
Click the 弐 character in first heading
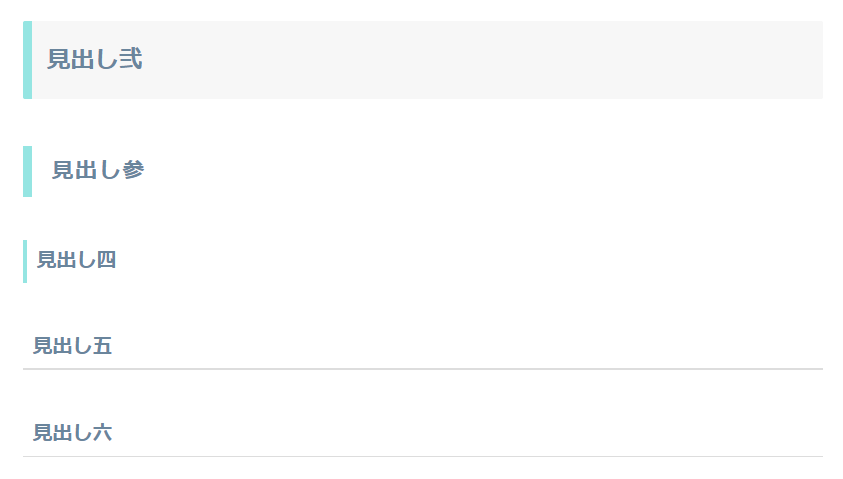tap(131, 59)
